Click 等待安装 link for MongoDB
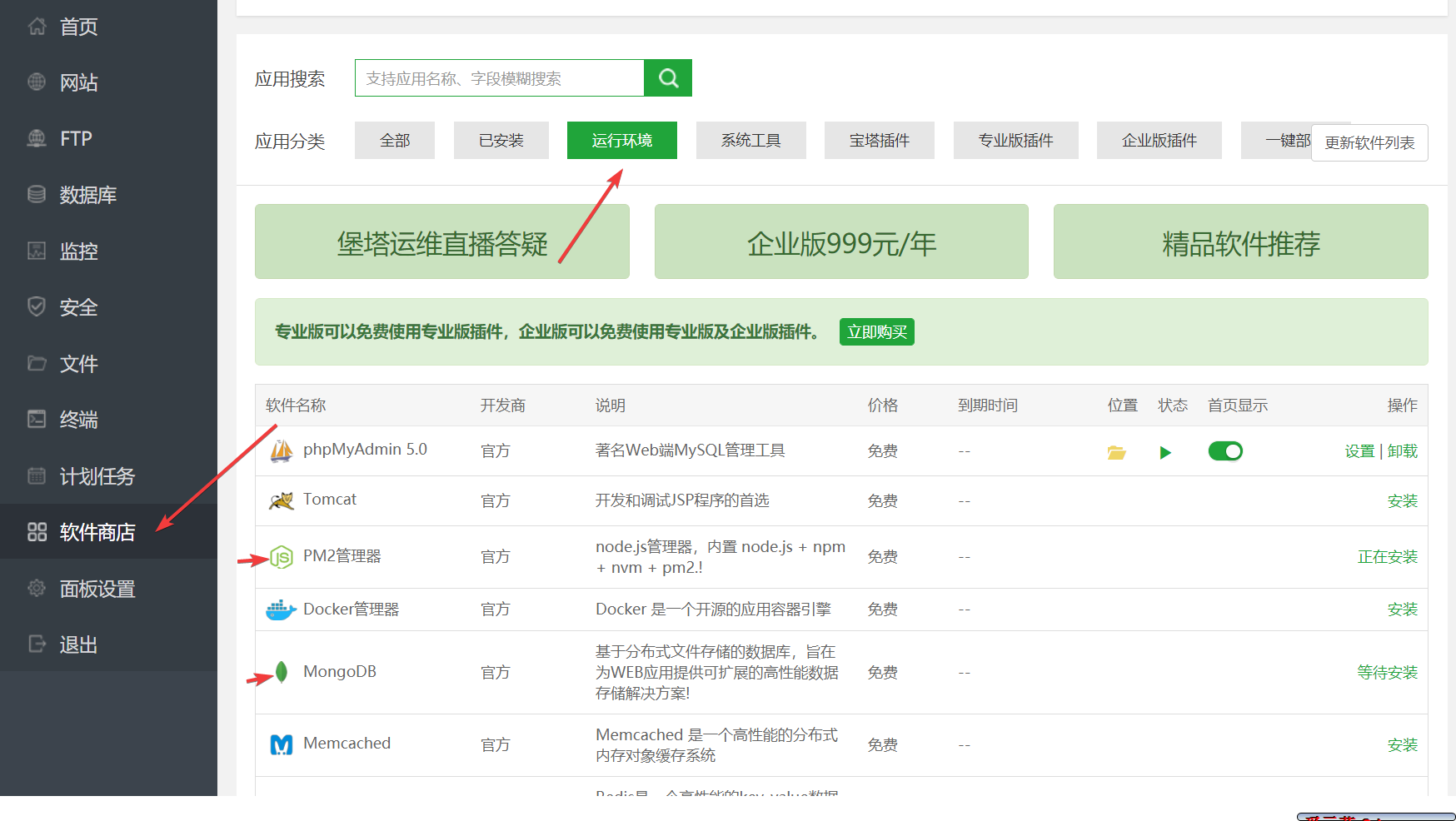 click(1388, 673)
